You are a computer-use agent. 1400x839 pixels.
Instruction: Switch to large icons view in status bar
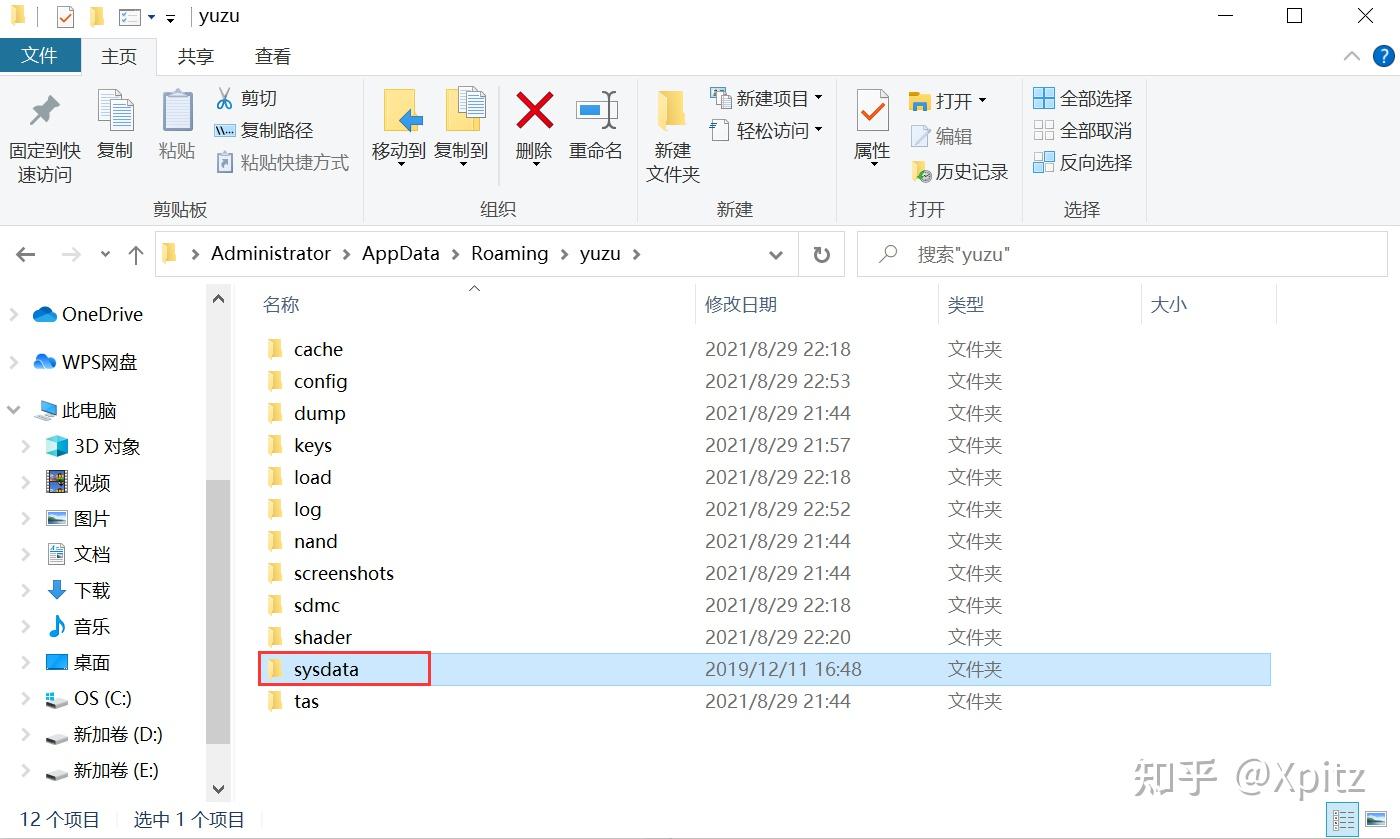(1376, 818)
